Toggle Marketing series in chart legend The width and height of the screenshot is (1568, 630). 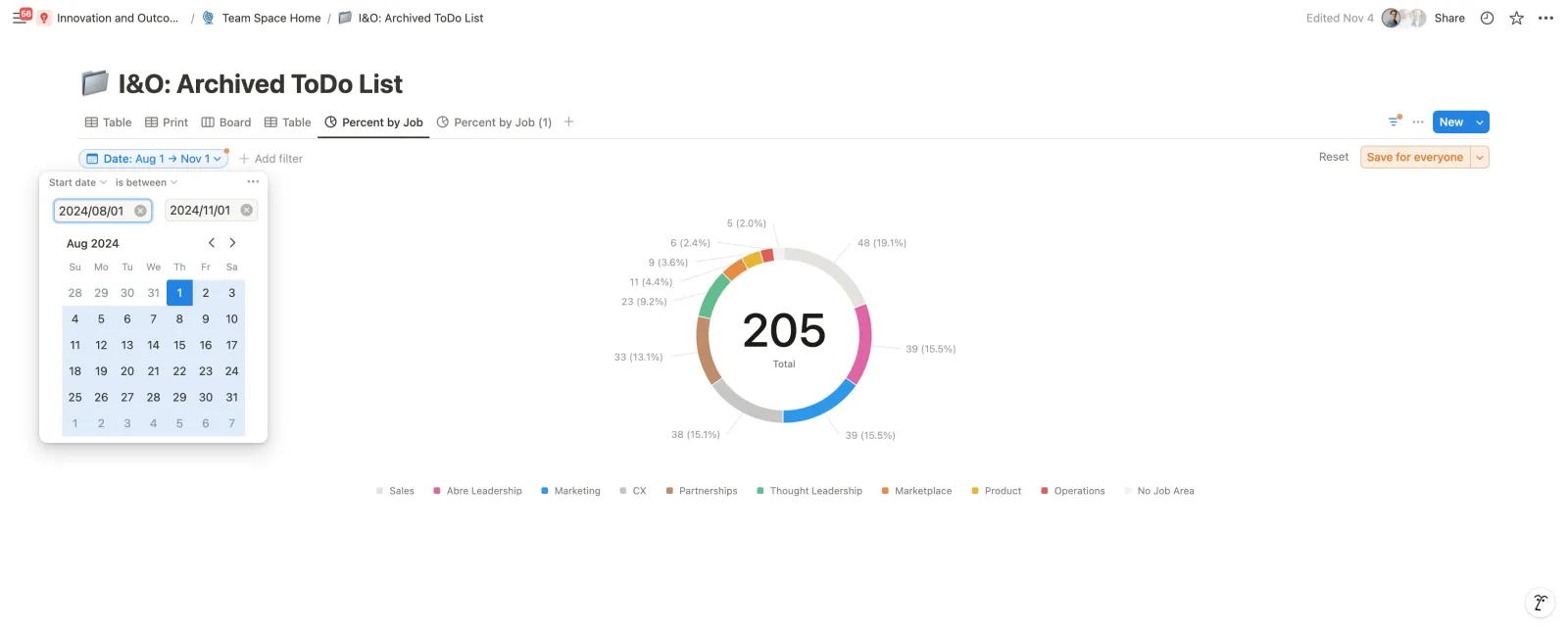[570, 491]
